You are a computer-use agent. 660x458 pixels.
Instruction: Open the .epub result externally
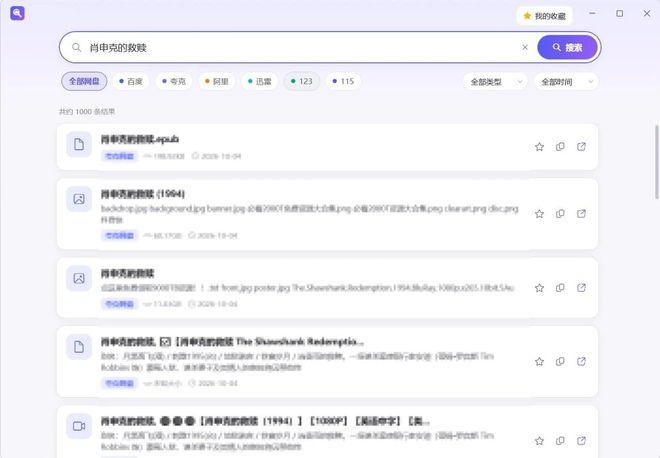(581, 146)
